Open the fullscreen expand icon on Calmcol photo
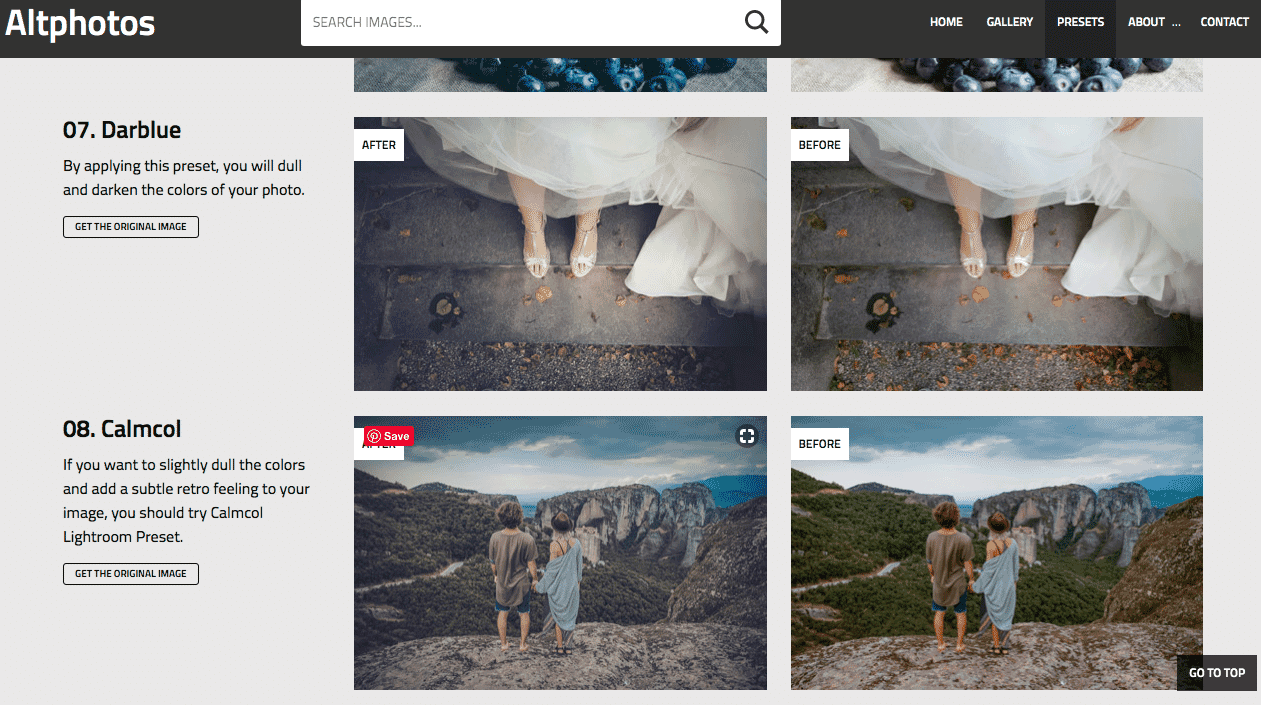The image size is (1261, 705). 747,436
